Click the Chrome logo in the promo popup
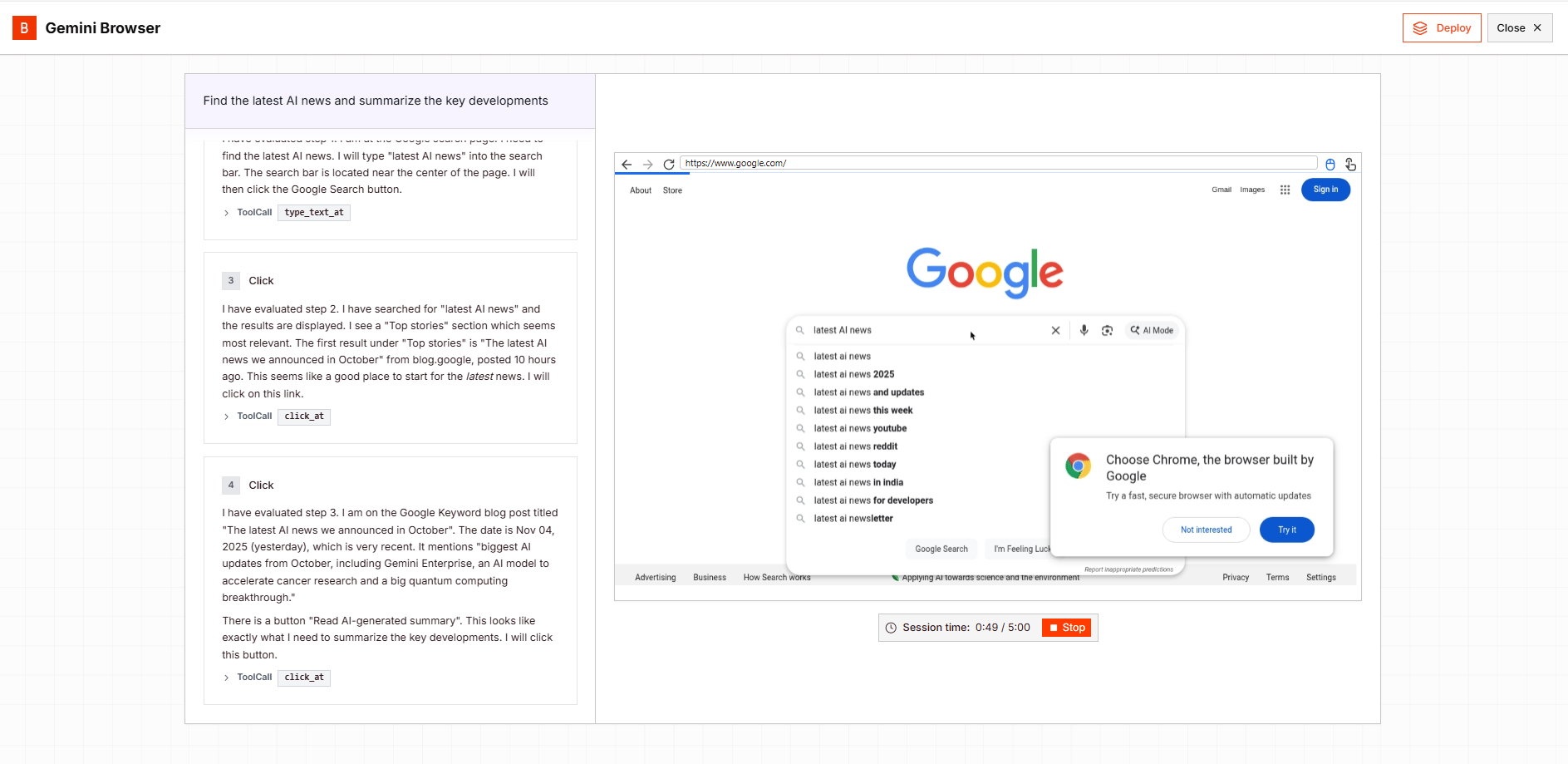 1079,466
